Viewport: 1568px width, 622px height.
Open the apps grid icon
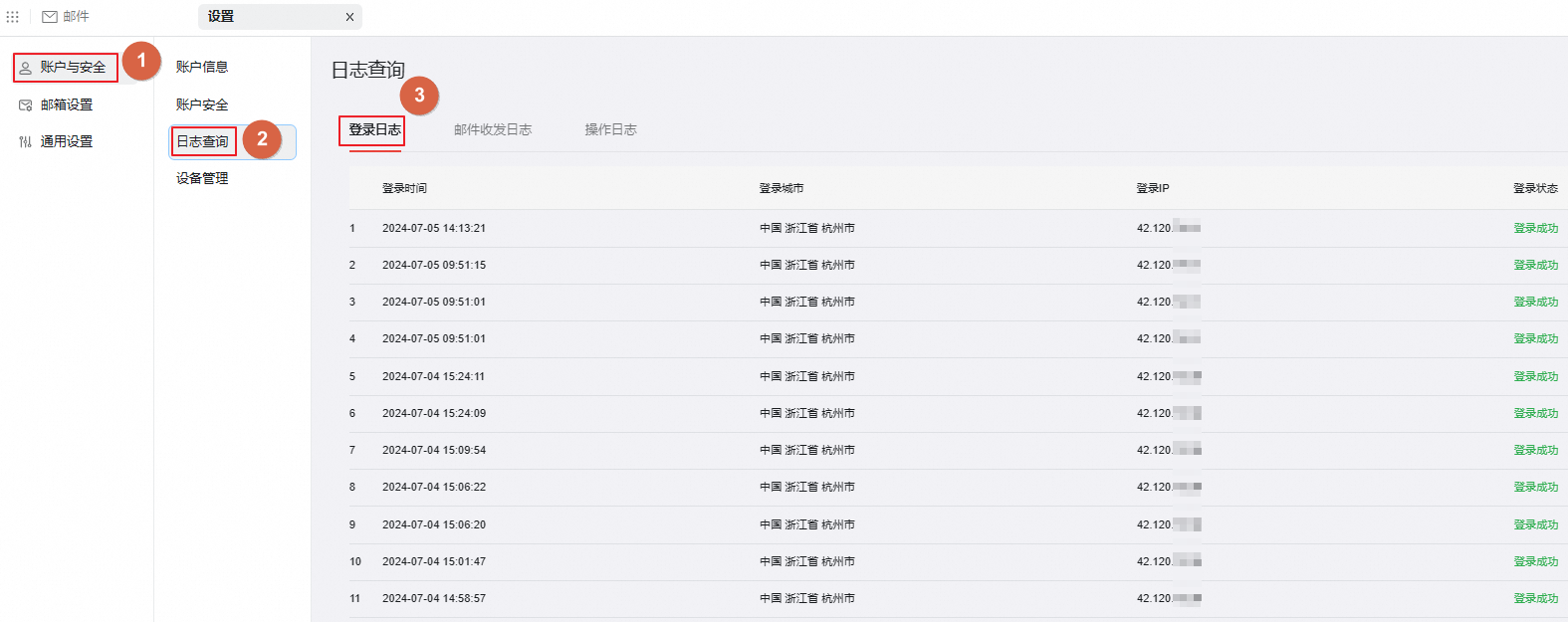[13, 17]
